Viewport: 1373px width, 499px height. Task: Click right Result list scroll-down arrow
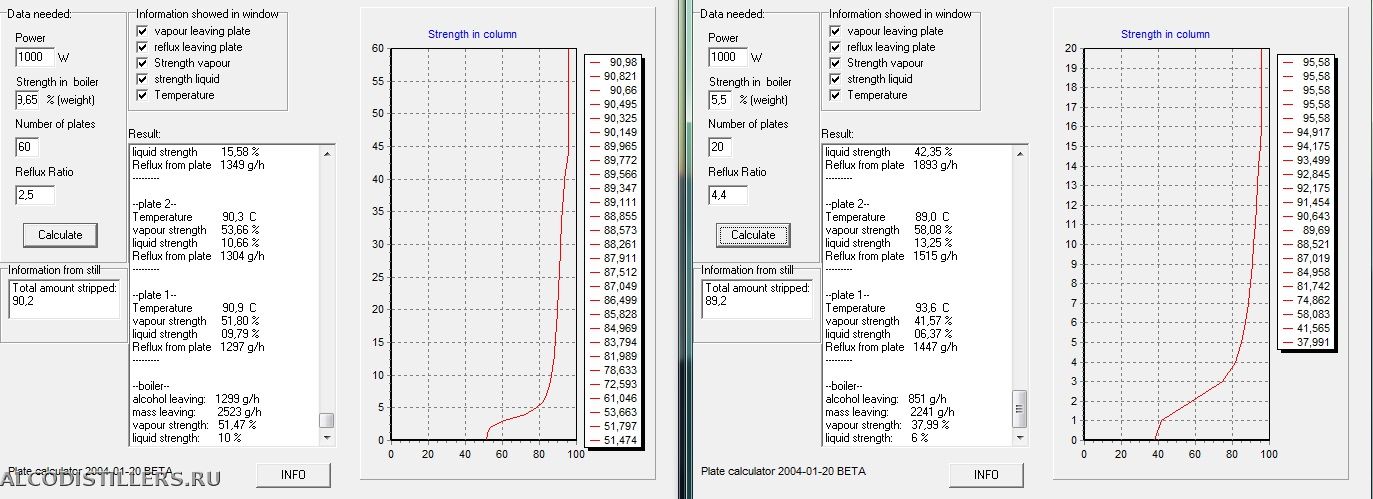1019,437
